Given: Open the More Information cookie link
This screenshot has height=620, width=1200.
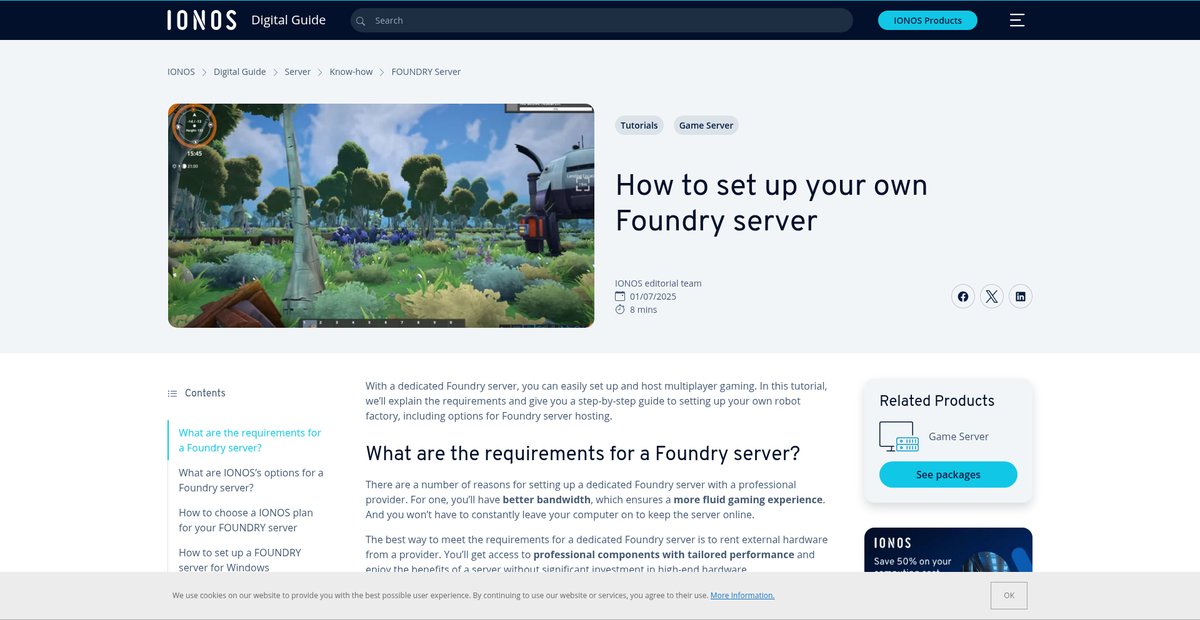Looking at the screenshot, I should point(742,596).
